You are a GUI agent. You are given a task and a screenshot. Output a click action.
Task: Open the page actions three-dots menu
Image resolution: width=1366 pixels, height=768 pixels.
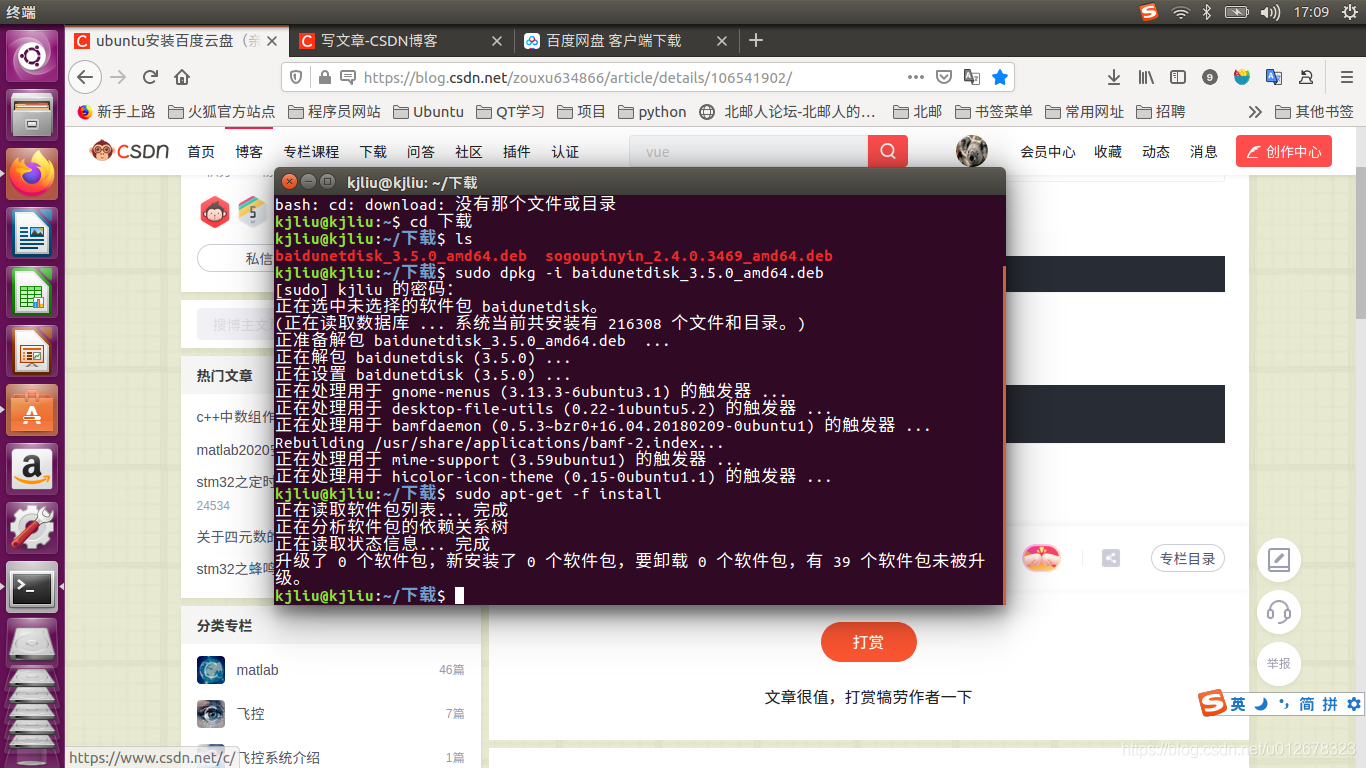click(915, 77)
